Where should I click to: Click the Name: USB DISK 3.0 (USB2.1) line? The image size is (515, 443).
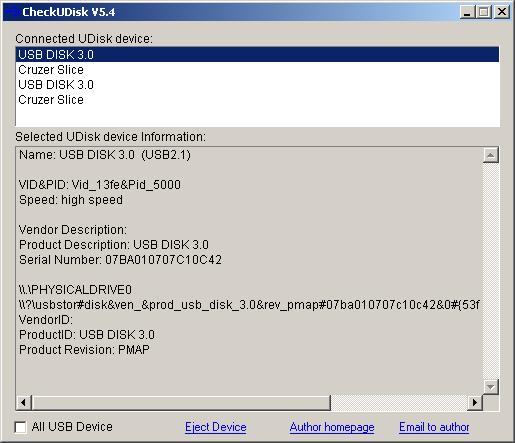pos(105,155)
